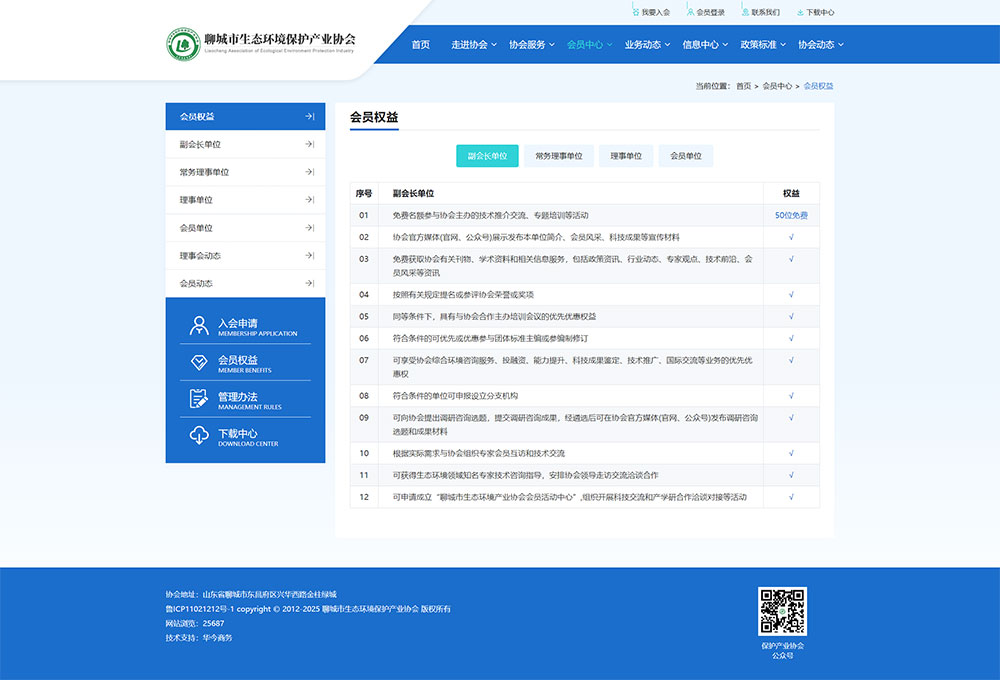
Task: Expand the 走进协会 navigation dropdown
Action: point(473,45)
